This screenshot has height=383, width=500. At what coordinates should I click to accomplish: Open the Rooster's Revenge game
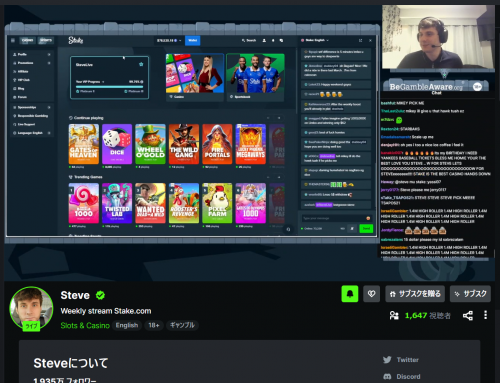184,203
